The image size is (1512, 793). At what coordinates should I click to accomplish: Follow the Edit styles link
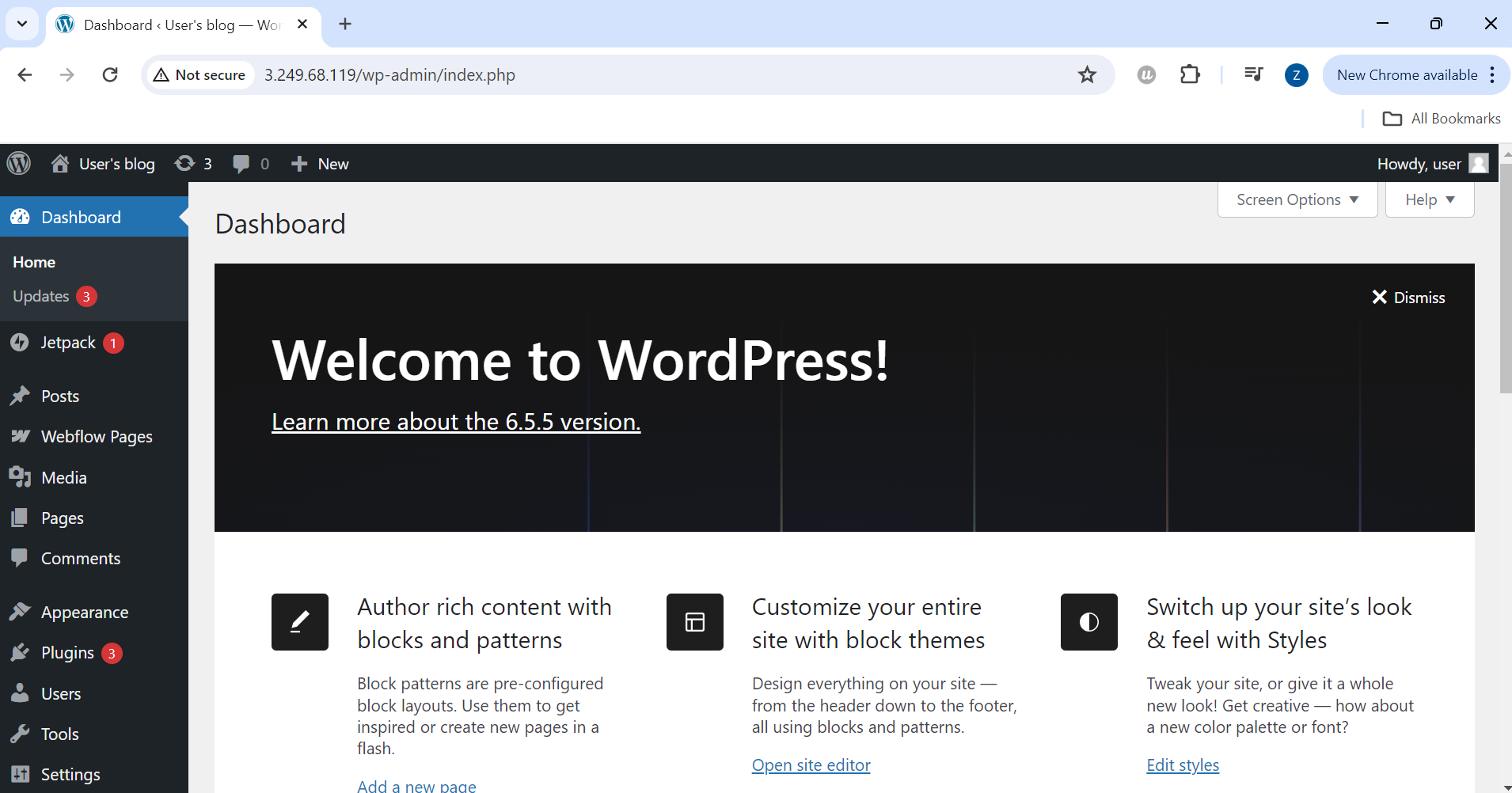[1183, 765]
